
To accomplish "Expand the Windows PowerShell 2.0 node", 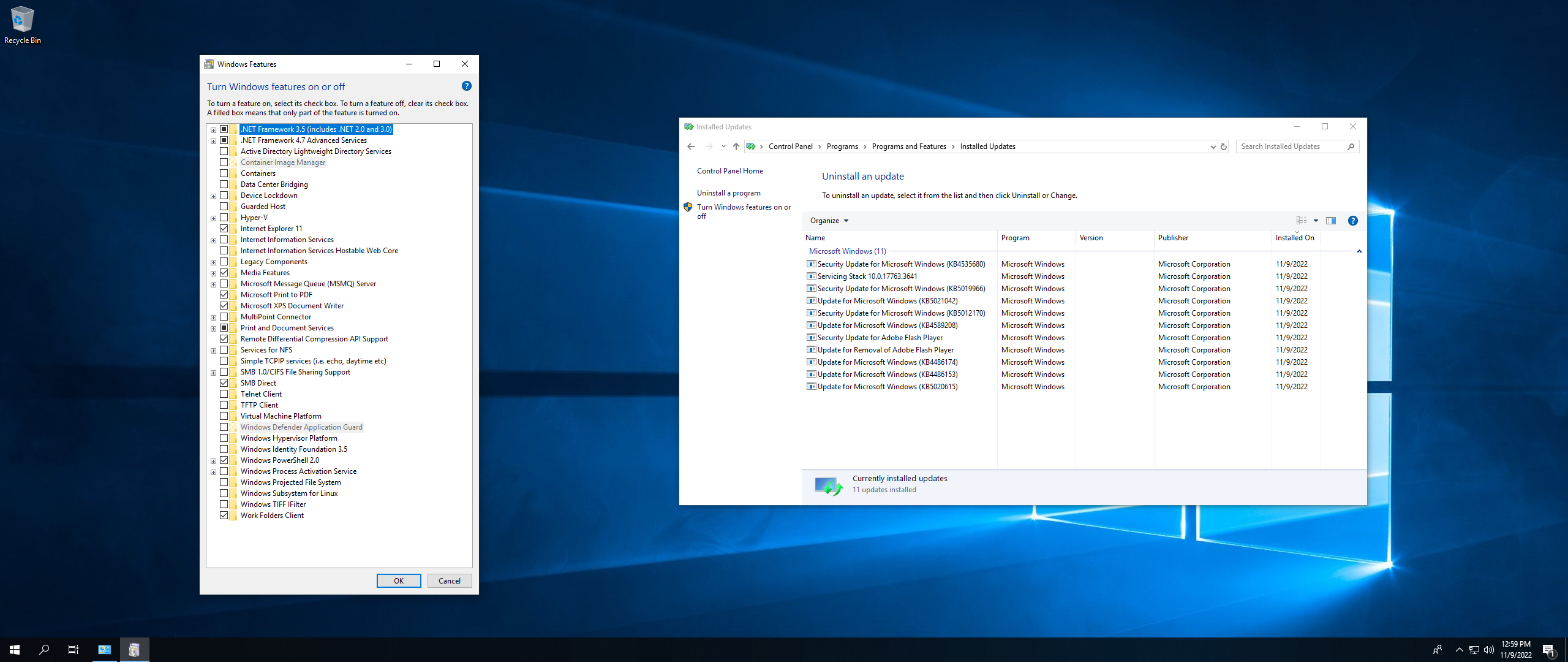I will (x=213, y=461).
